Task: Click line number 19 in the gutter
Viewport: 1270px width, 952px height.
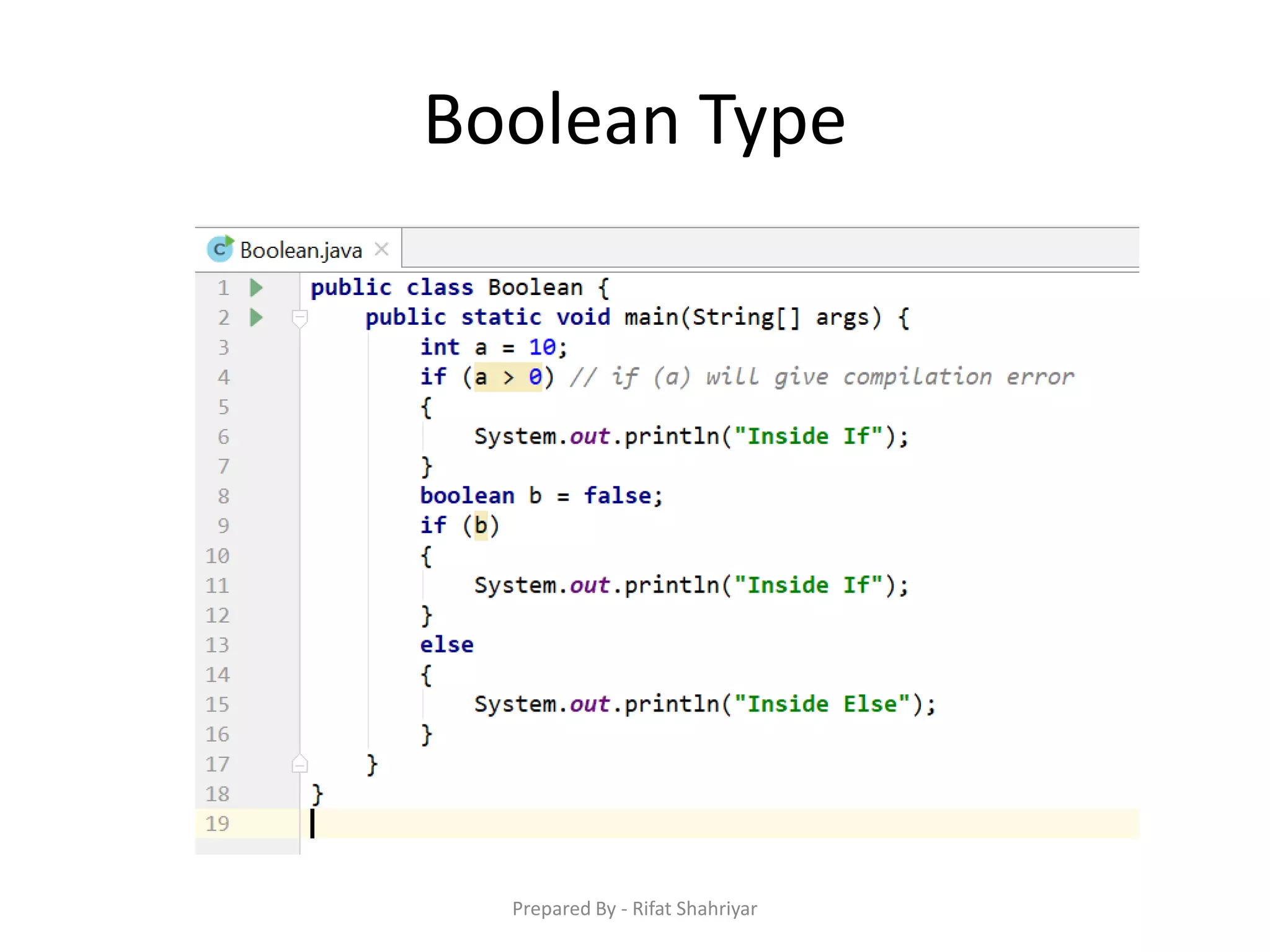Action: tap(218, 824)
